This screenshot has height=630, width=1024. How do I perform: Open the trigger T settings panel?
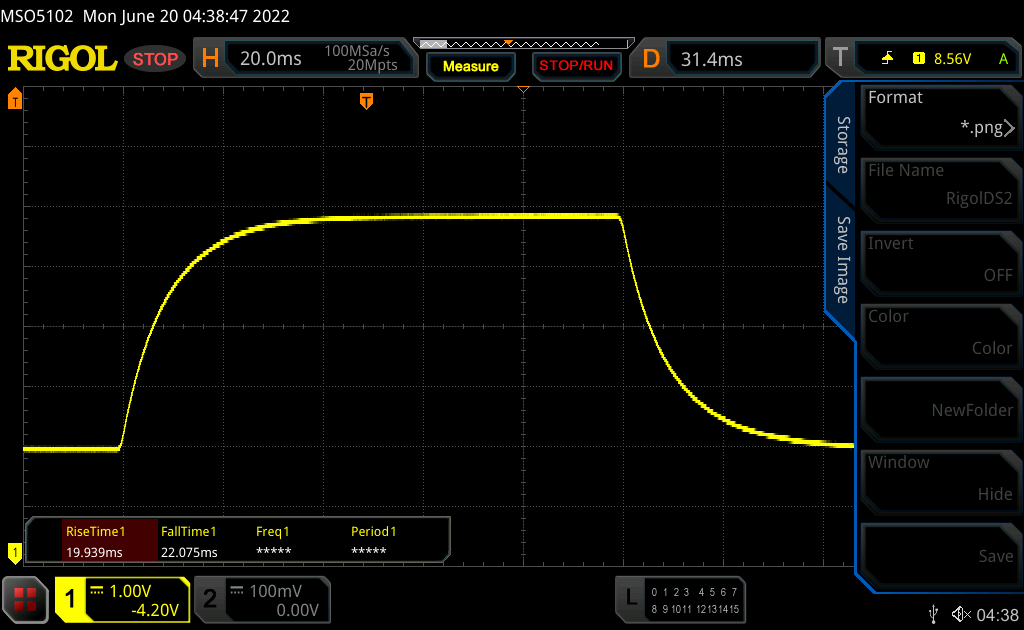click(923, 59)
